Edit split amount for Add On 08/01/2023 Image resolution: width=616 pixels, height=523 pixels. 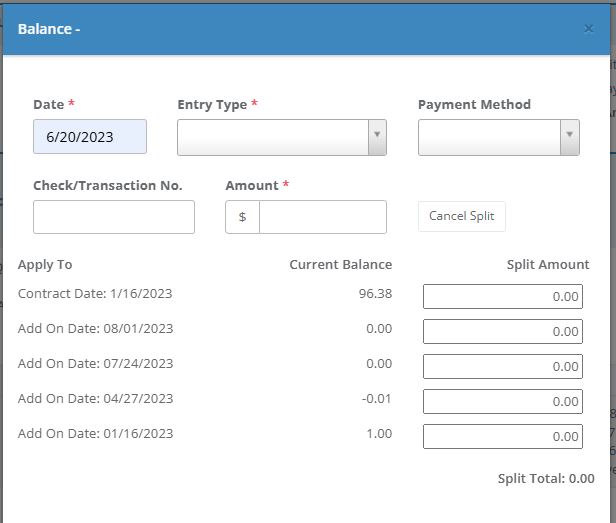coord(502,331)
